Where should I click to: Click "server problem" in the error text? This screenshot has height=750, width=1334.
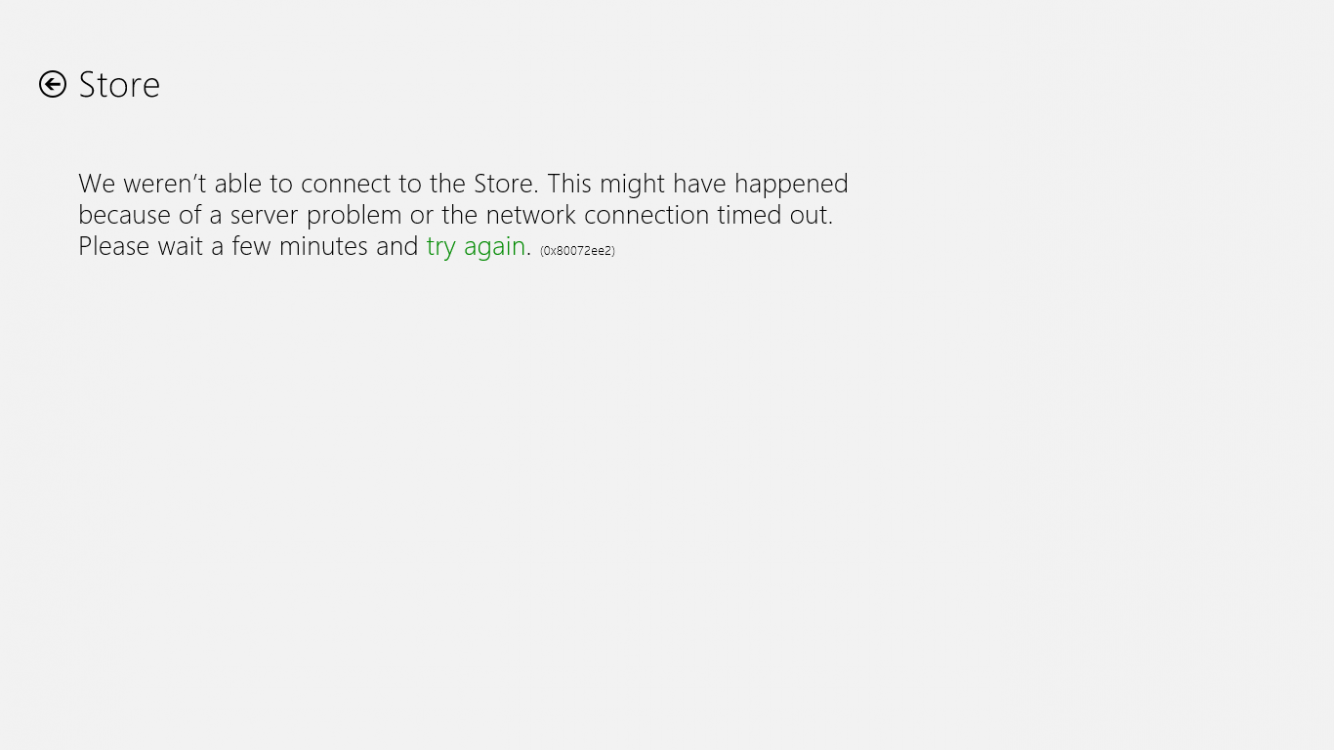[x=316, y=216]
